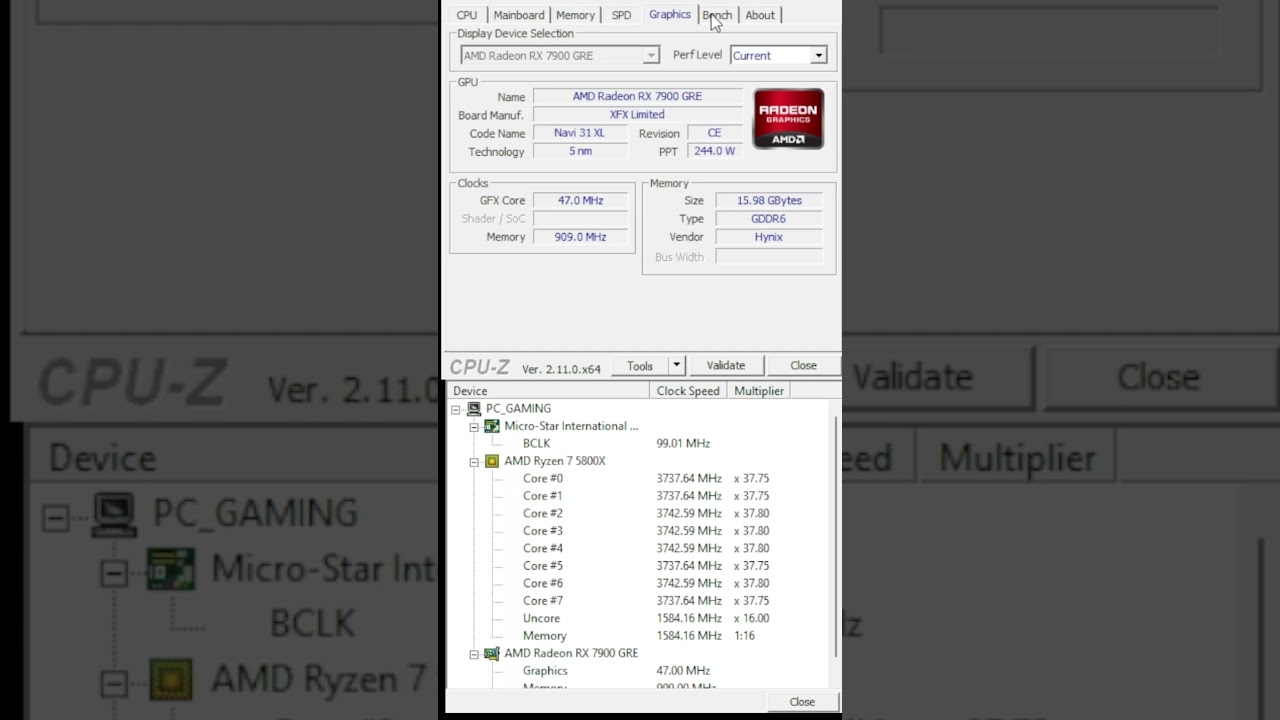Click the PC_GAMING label
Viewport: 1280px width, 720px height.
[x=518, y=409]
